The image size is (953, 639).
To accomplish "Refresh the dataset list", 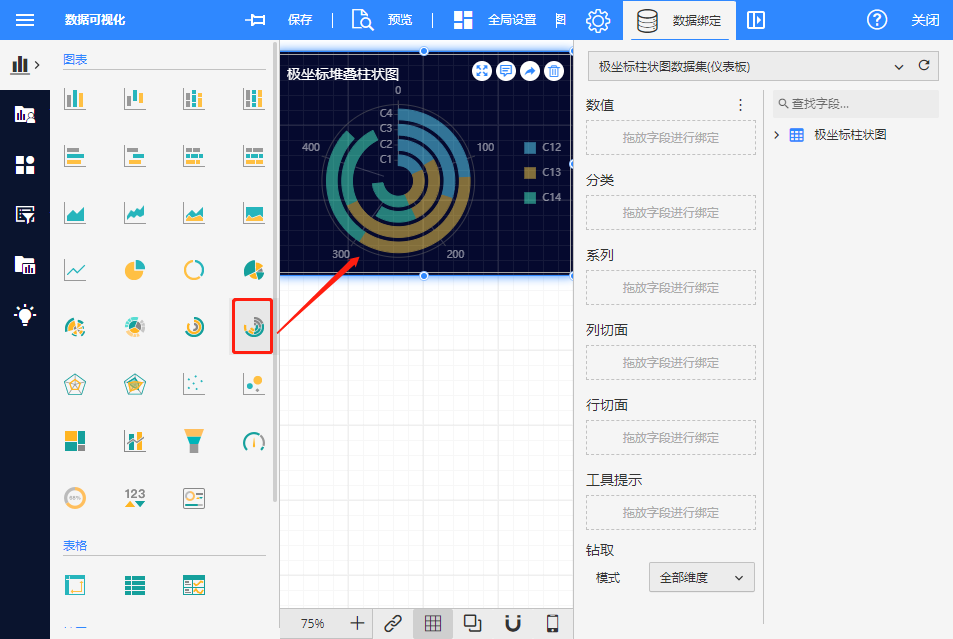I will tap(924, 66).
